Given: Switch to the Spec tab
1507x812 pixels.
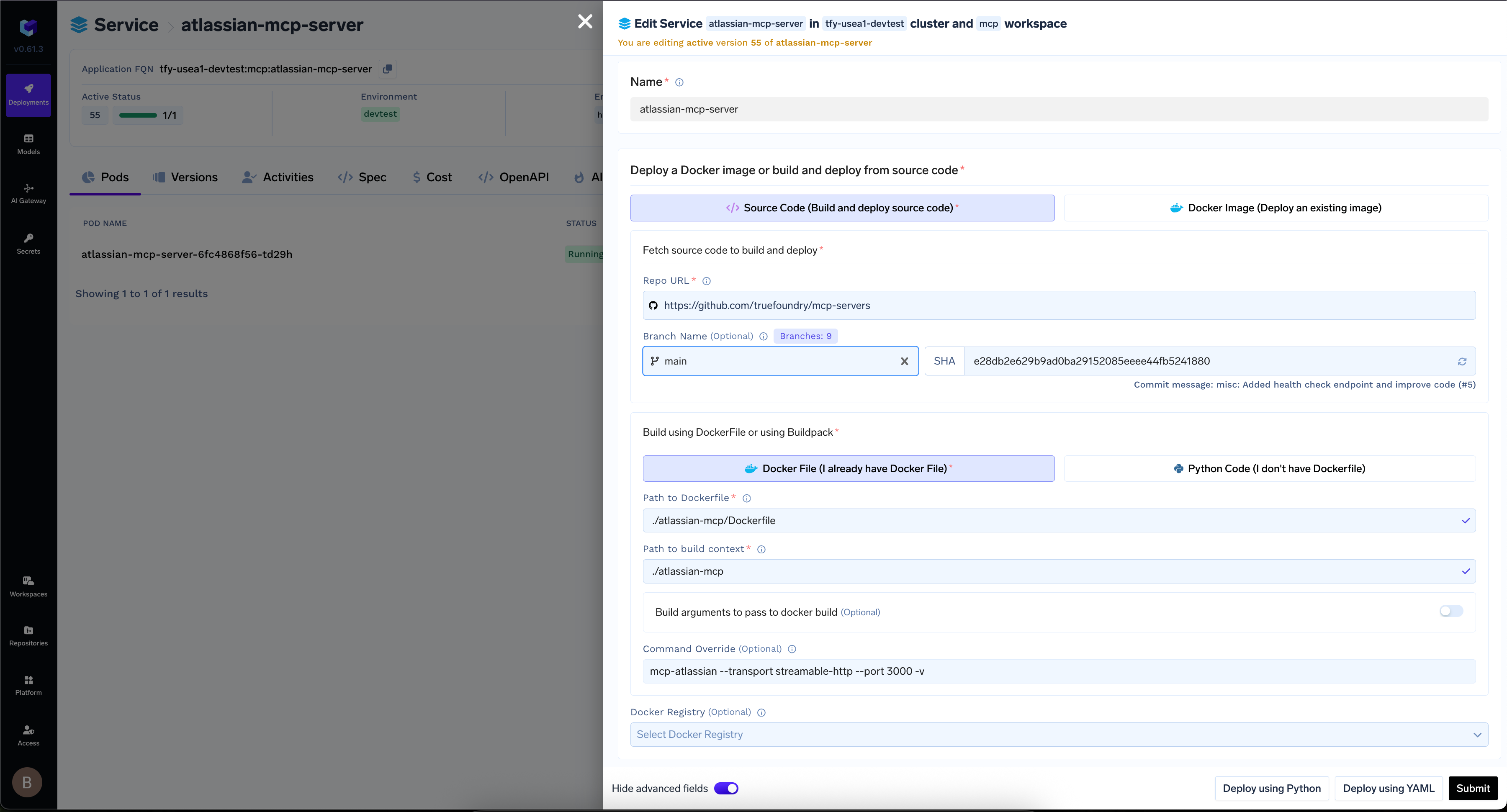Looking at the screenshot, I should (362, 177).
